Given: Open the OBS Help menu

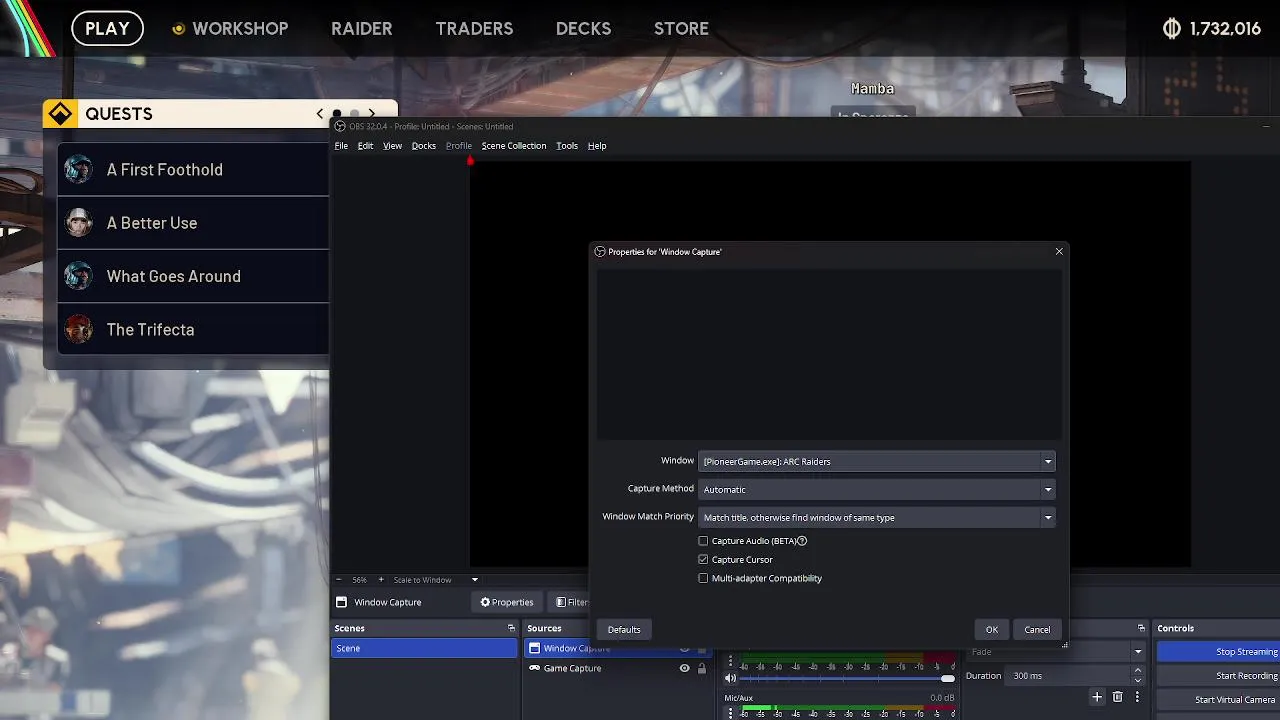Looking at the screenshot, I should (597, 146).
